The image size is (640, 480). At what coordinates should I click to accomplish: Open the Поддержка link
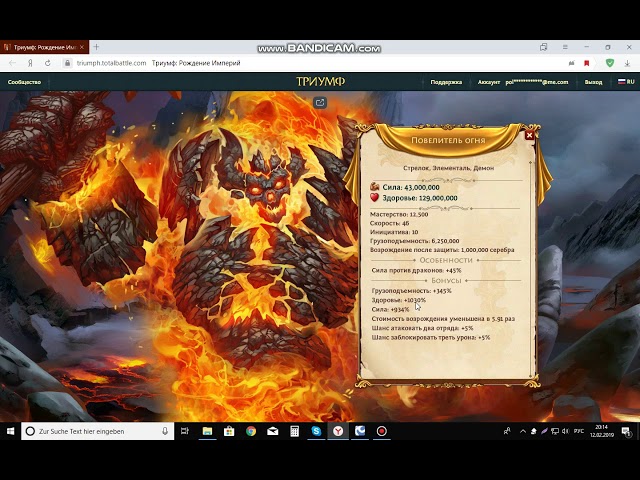(x=446, y=82)
